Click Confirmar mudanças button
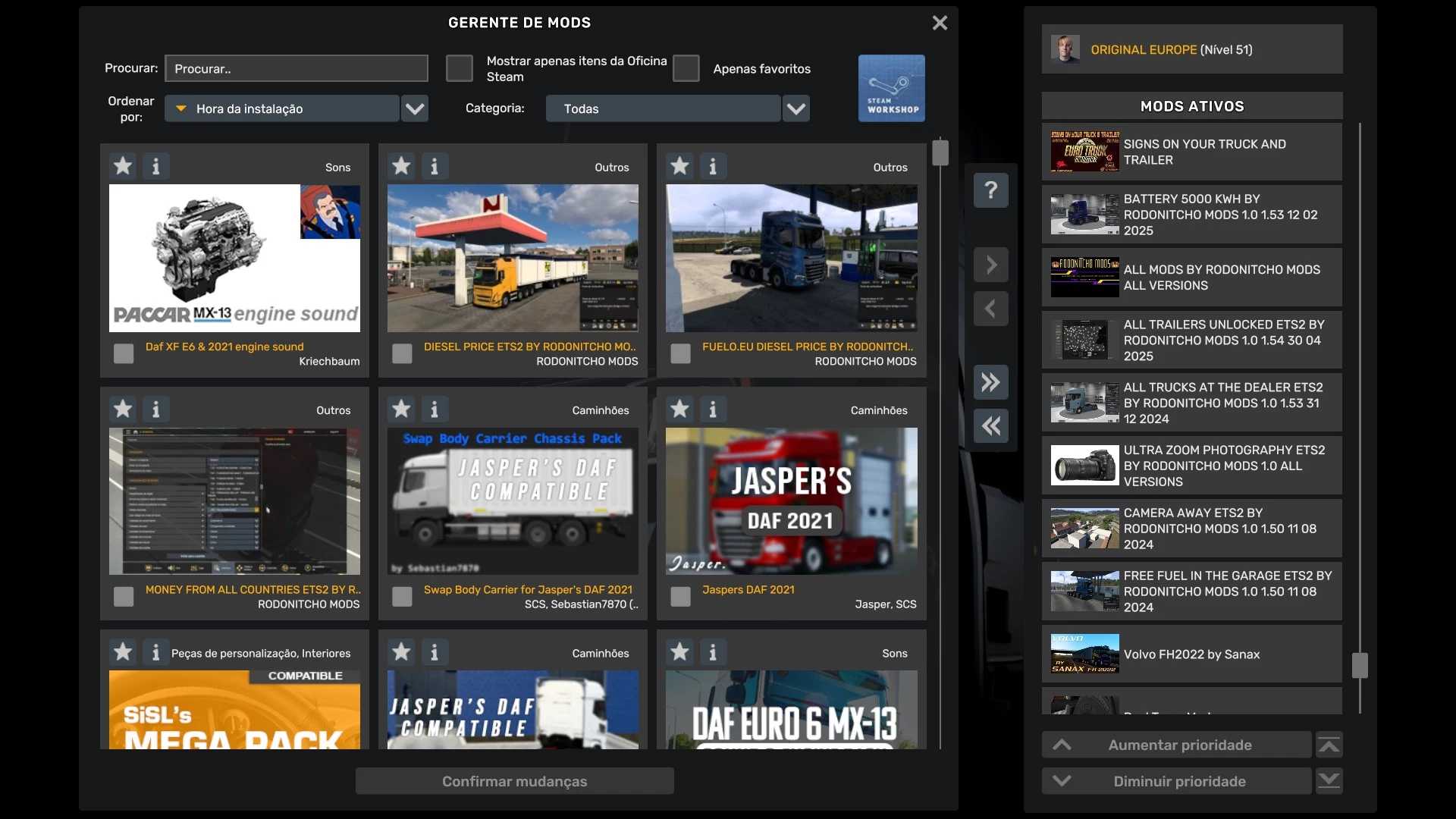 click(514, 781)
